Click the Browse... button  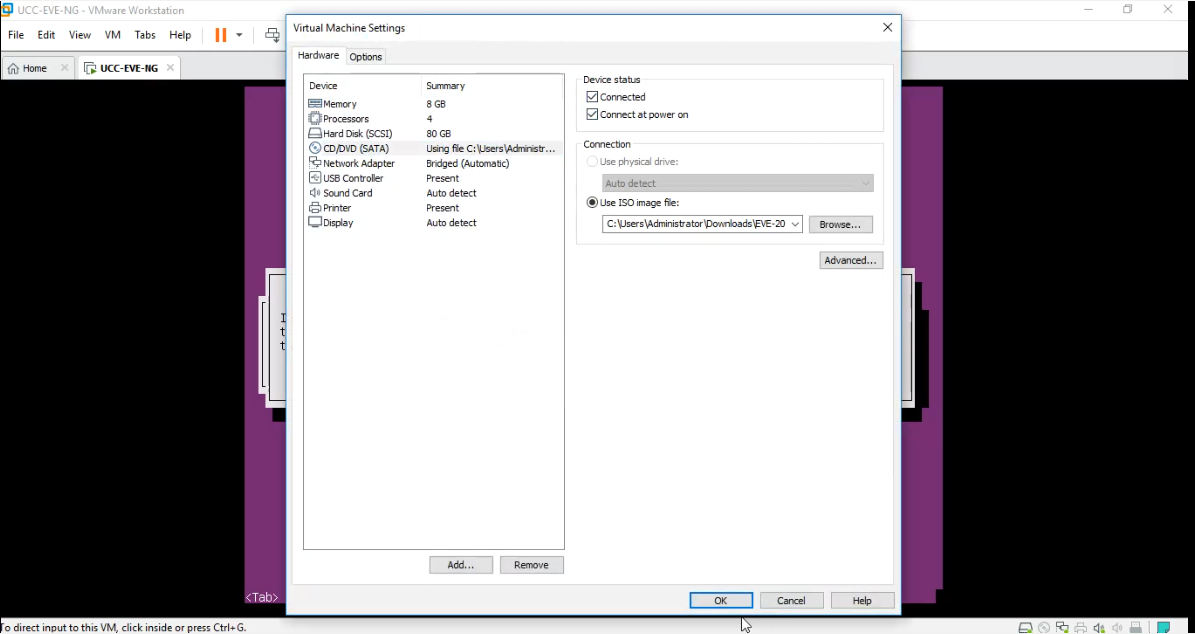(840, 224)
